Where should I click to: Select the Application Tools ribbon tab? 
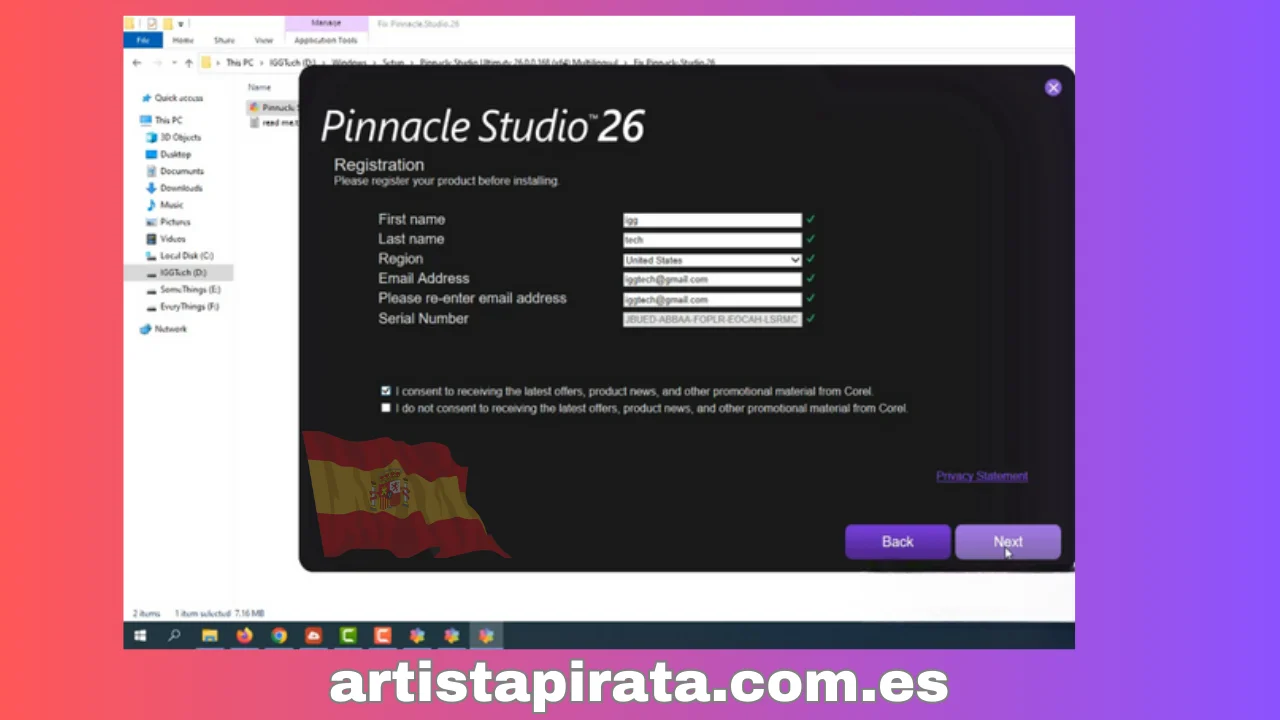(326, 40)
